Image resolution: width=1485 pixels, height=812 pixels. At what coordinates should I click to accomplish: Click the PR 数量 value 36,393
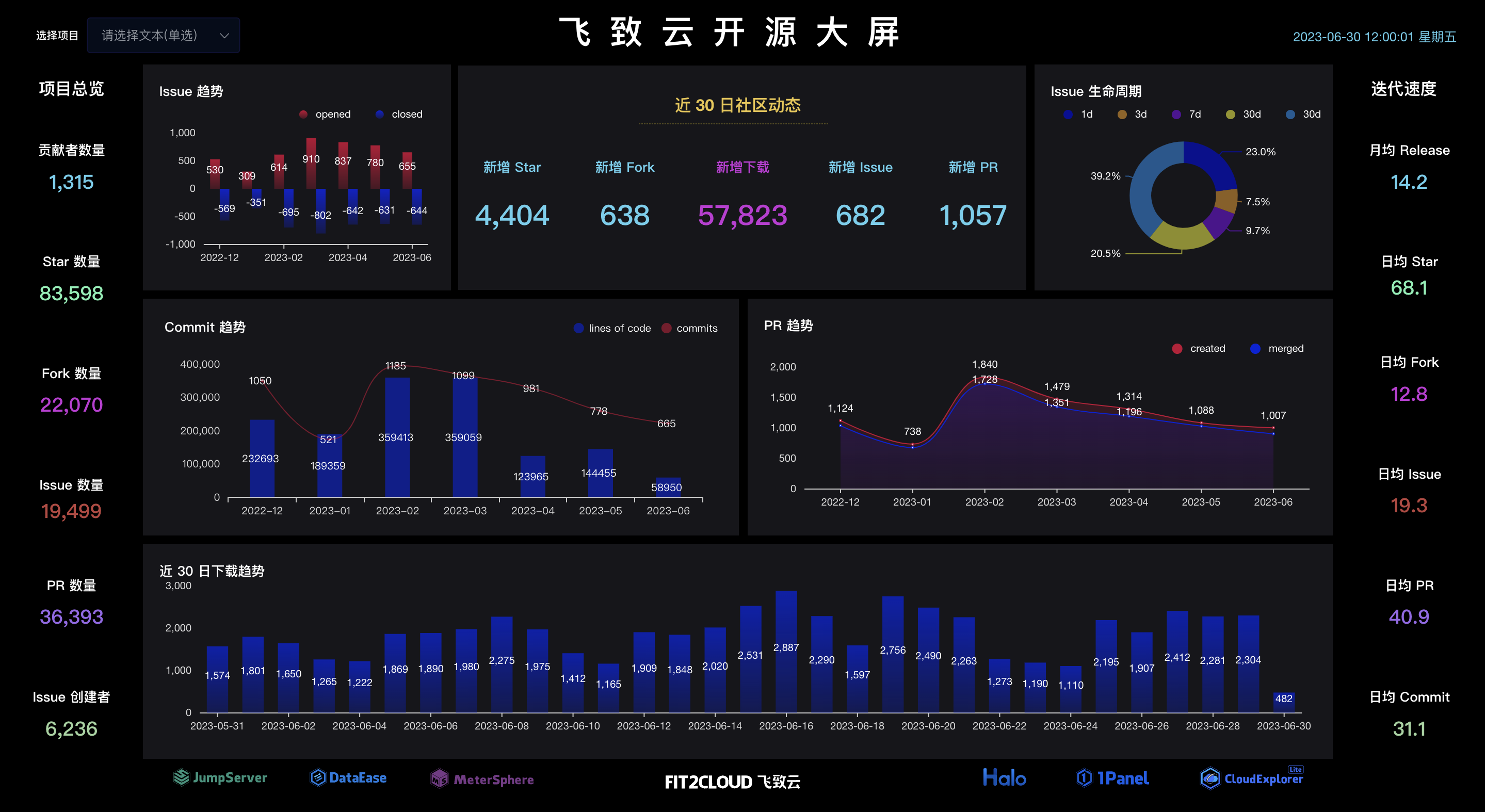point(71,616)
